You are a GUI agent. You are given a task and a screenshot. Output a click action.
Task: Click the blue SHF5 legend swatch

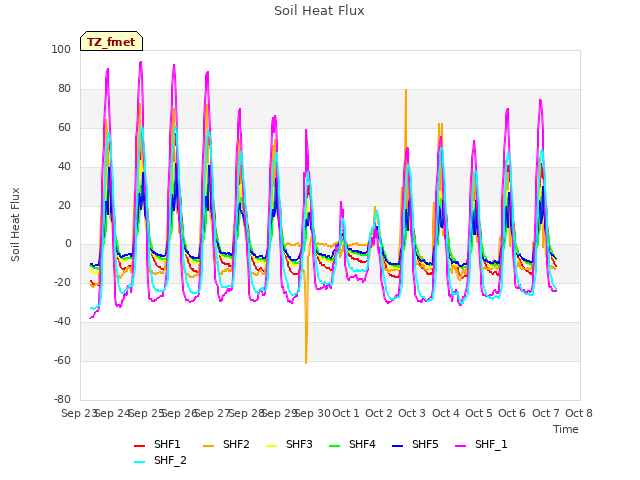pos(398,446)
